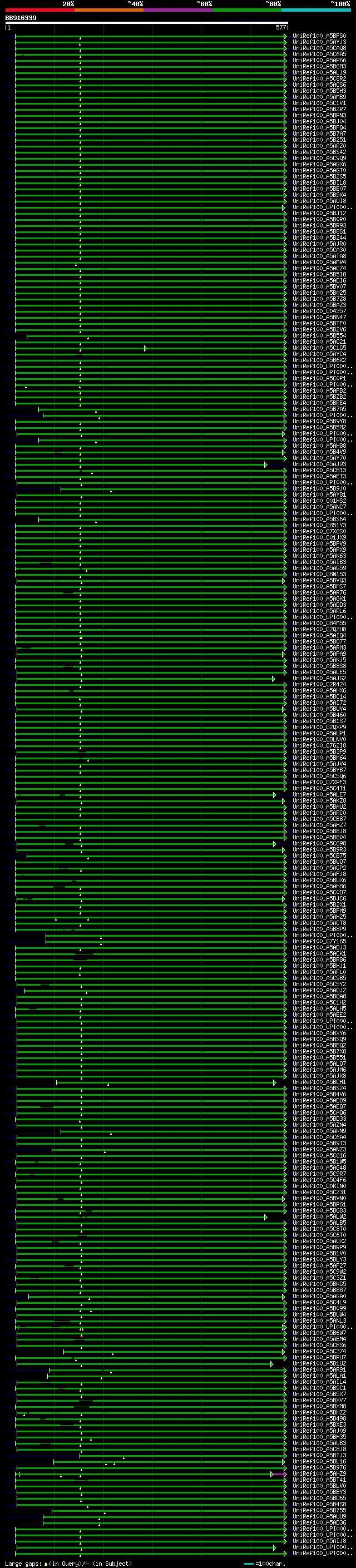The image size is (356, 1568).
Task: Select the UniRef100_A5BPN3 entry
Action: [x=319, y=115]
